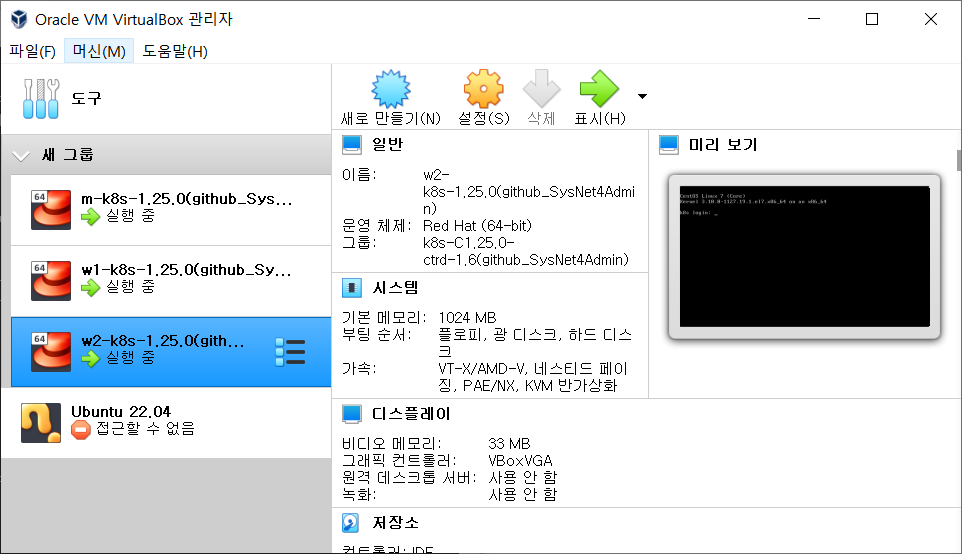962x554 pixels.
Task: Select the w1-k8s-1.25.0 virtual machine
Action: coord(171,281)
